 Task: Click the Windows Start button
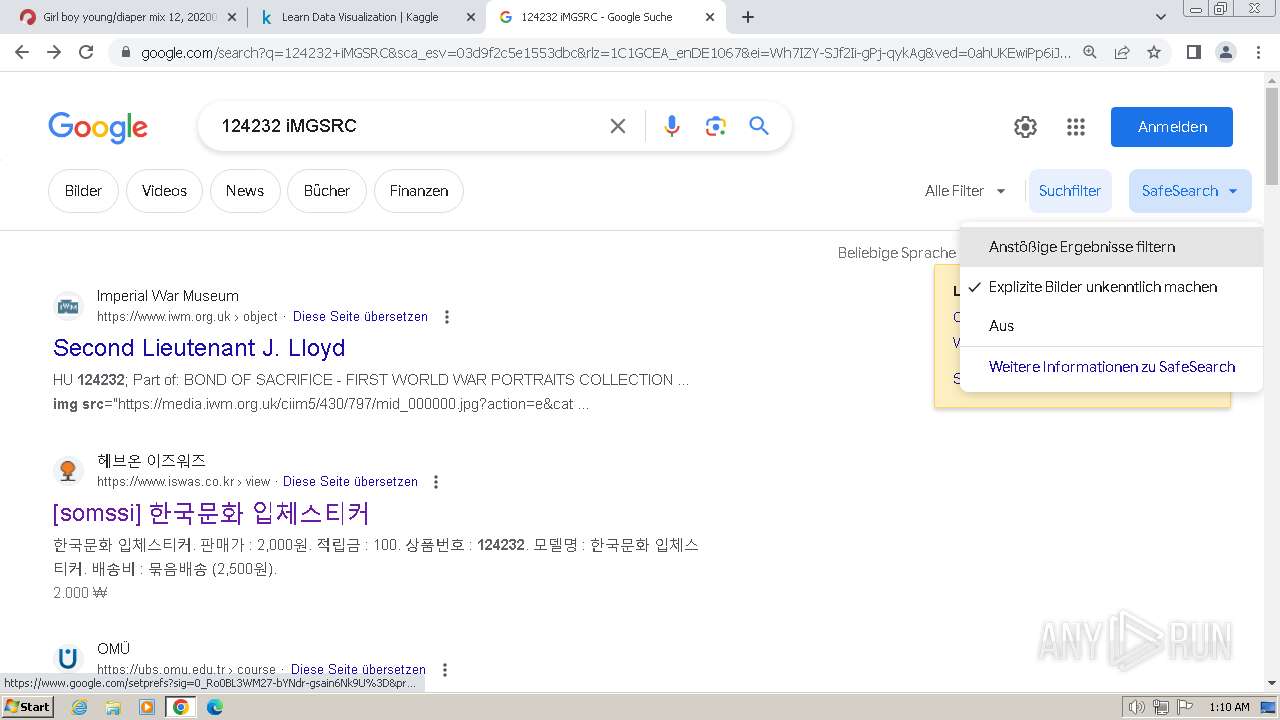tap(28, 707)
